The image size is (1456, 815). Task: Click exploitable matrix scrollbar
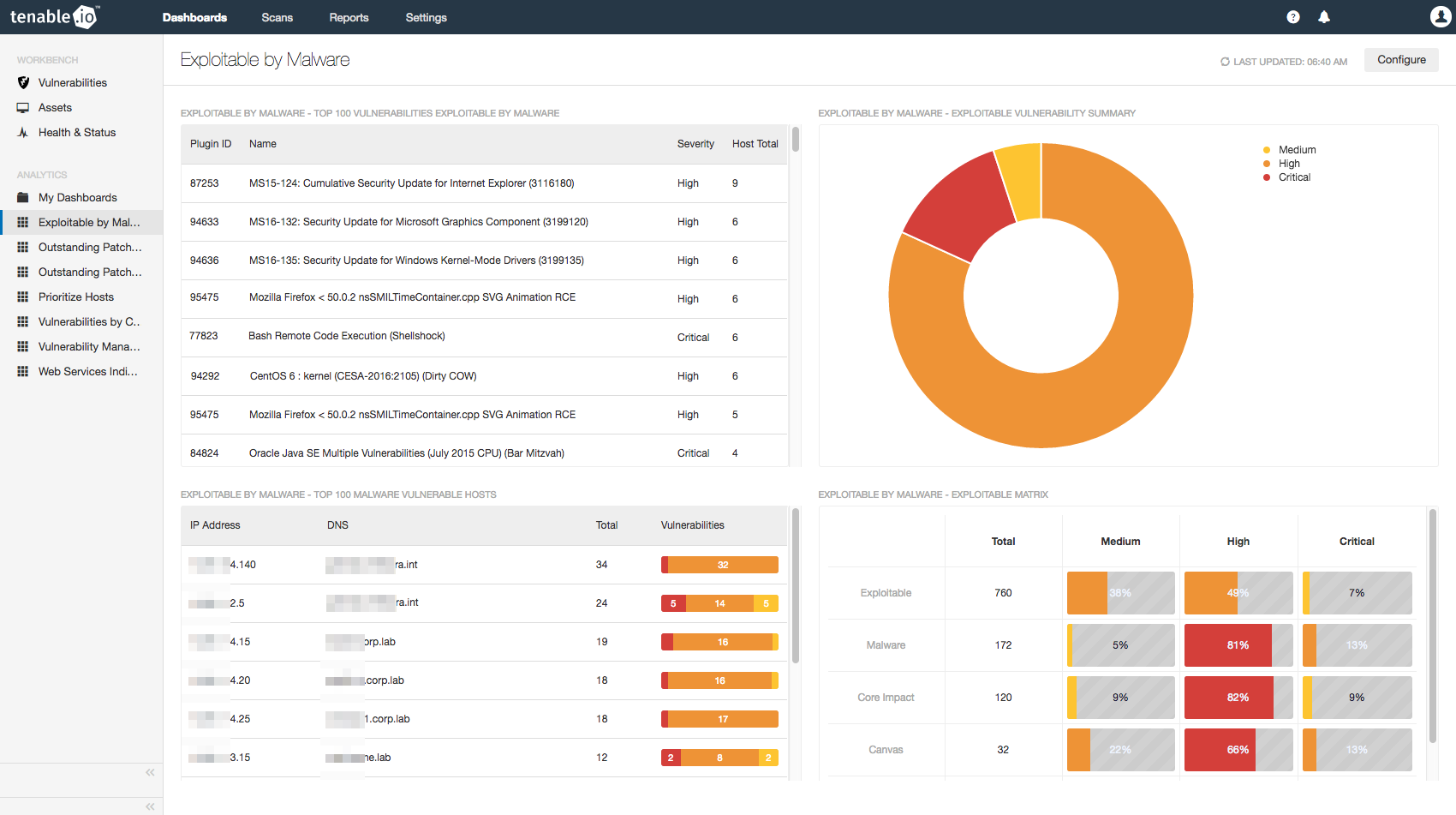point(1433,626)
